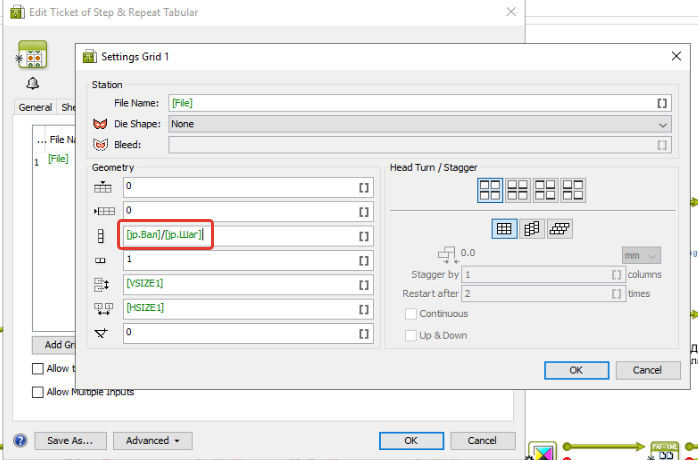The width and height of the screenshot is (698, 460).
Task: Select fourth head turn layout icon
Action: (x=573, y=190)
